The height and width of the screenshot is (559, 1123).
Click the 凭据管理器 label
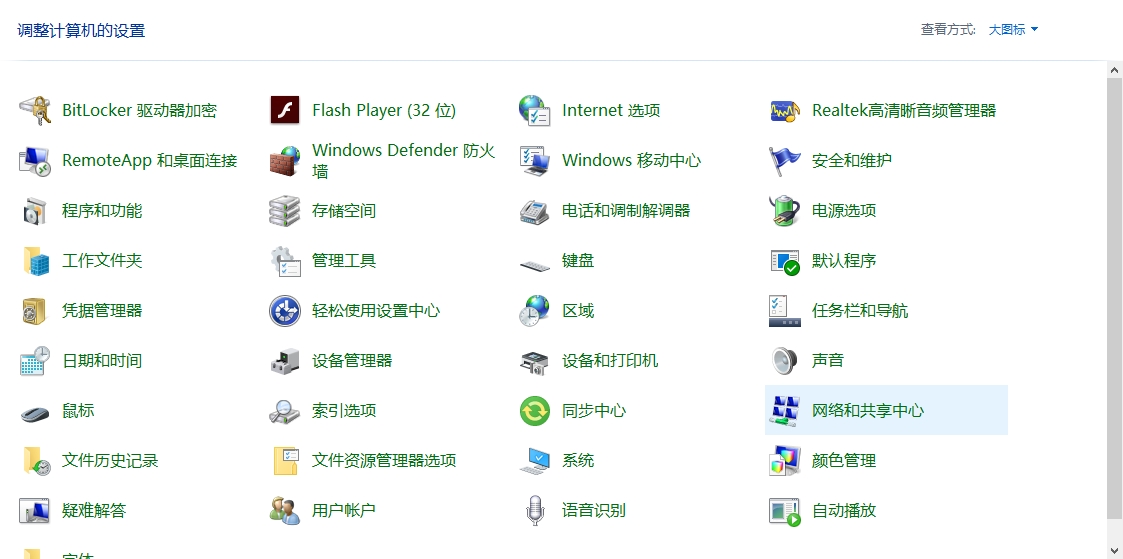pyautogui.click(x=102, y=311)
